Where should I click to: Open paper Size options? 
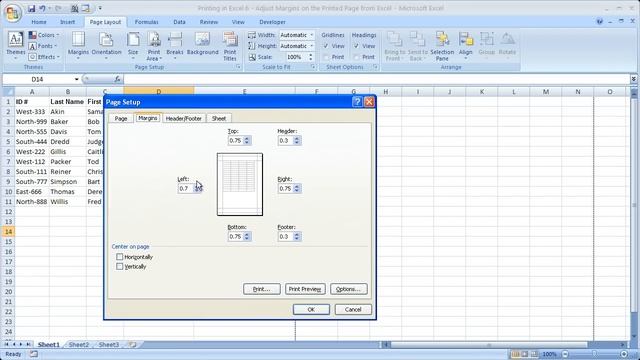pyautogui.click(x=133, y=46)
